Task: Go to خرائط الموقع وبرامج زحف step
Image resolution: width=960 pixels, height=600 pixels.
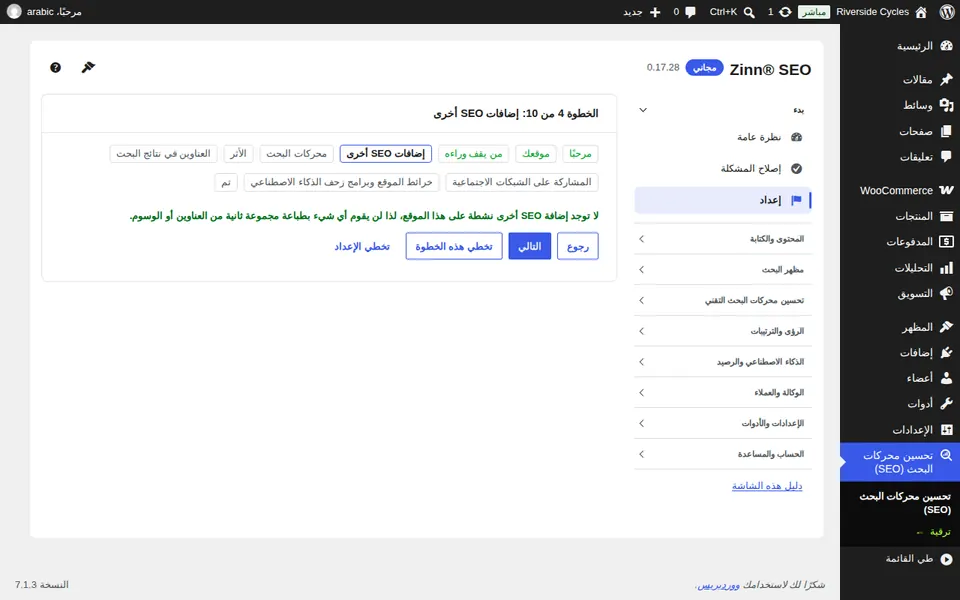Action: tap(342, 182)
